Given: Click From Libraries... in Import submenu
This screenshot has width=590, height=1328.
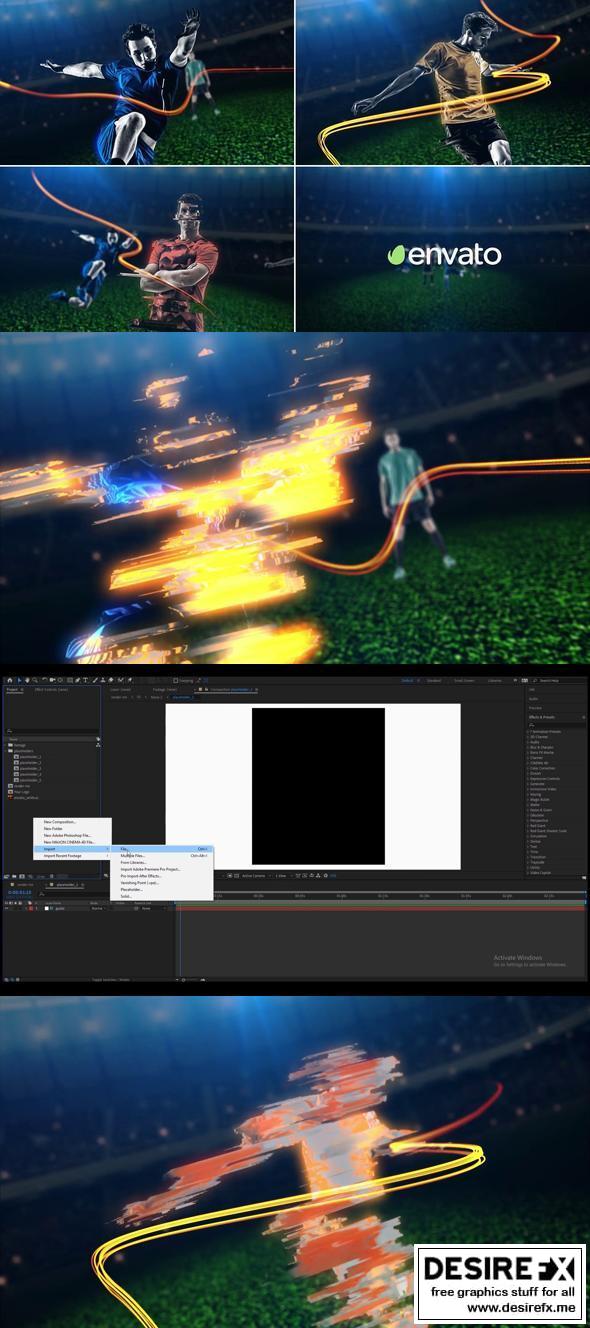Looking at the screenshot, I should [161, 862].
